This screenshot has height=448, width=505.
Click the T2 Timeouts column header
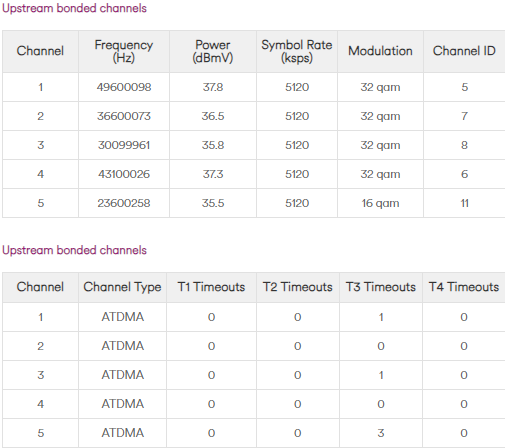click(x=298, y=287)
